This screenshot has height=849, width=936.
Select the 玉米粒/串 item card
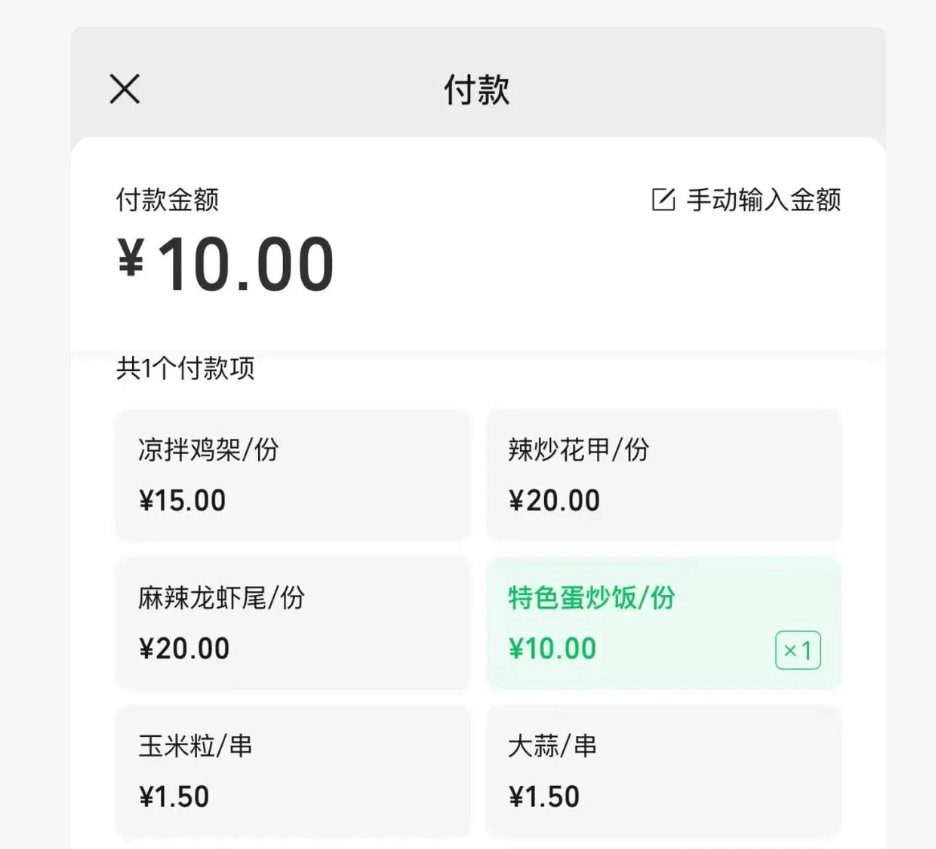292,771
